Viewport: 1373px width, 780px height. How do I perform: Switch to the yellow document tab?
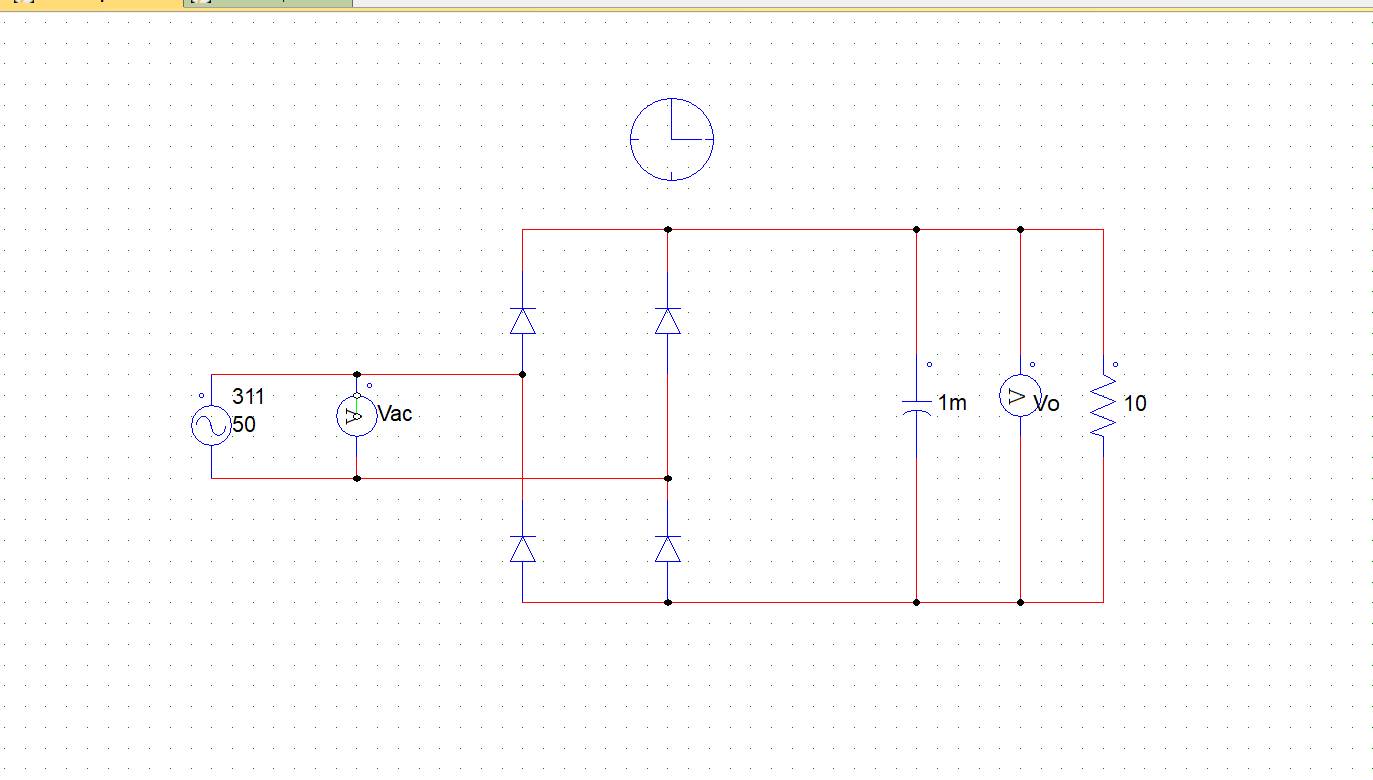point(92,3)
